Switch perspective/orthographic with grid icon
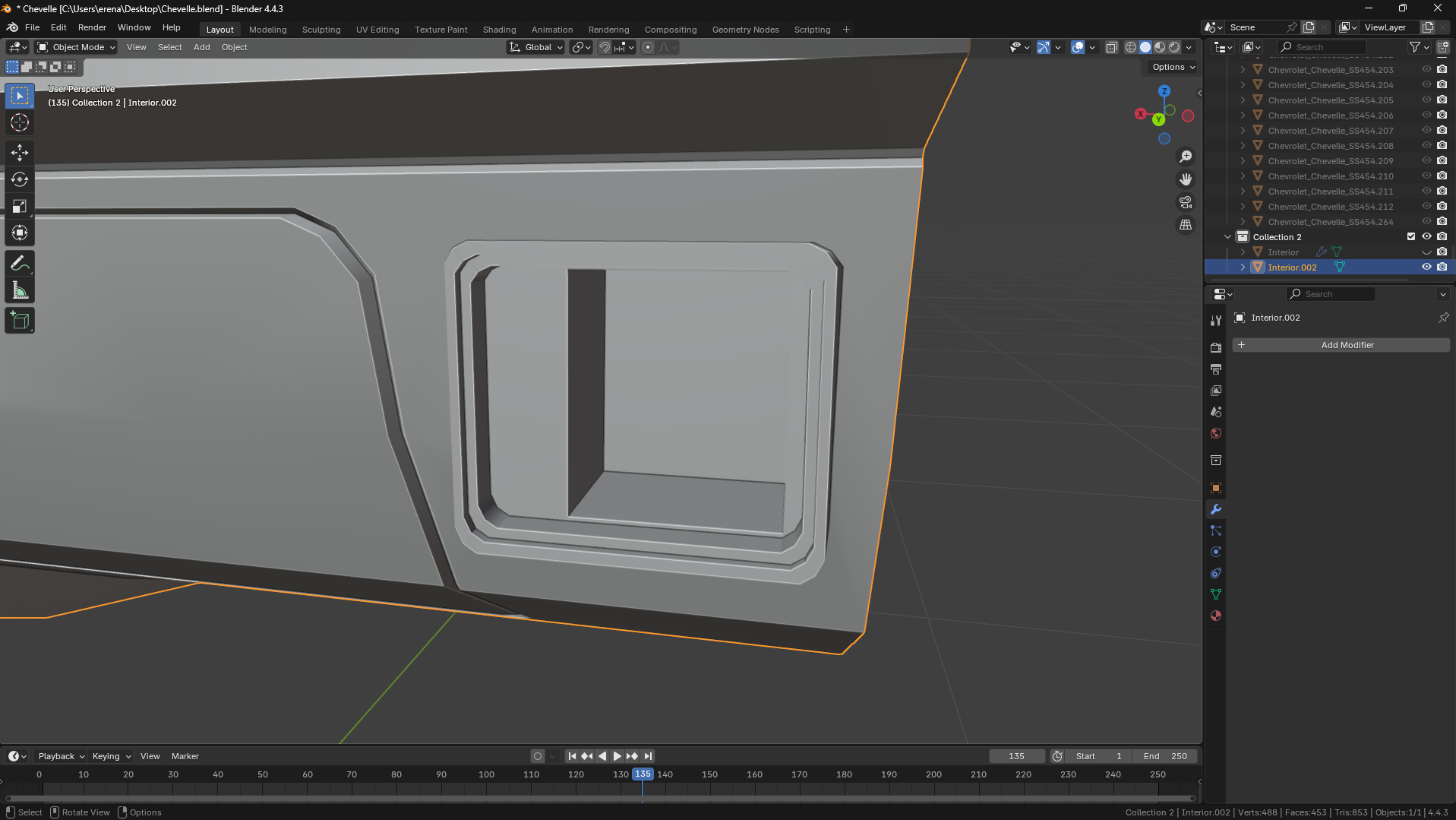1456x820 pixels. pos(1186,225)
